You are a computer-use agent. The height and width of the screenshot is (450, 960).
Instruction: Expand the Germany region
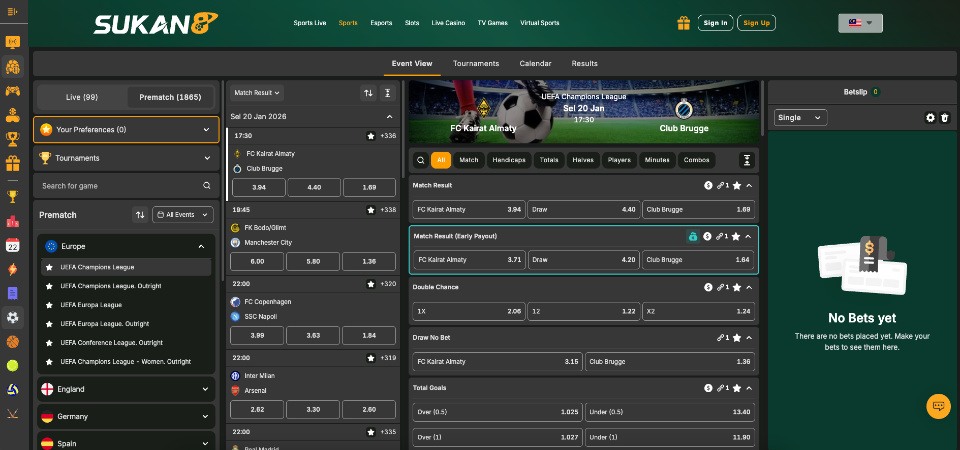tap(126, 416)
